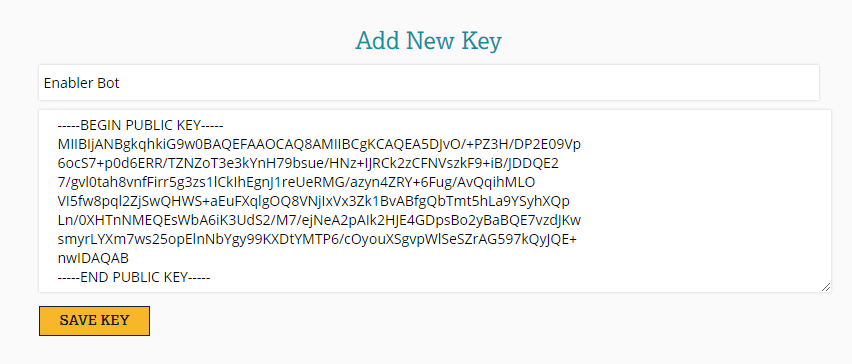852x364 pixels.
Task: Click the key line starting with Ln/0XHTnNMEQEsWbA6
Action: (x=319, y=221)
